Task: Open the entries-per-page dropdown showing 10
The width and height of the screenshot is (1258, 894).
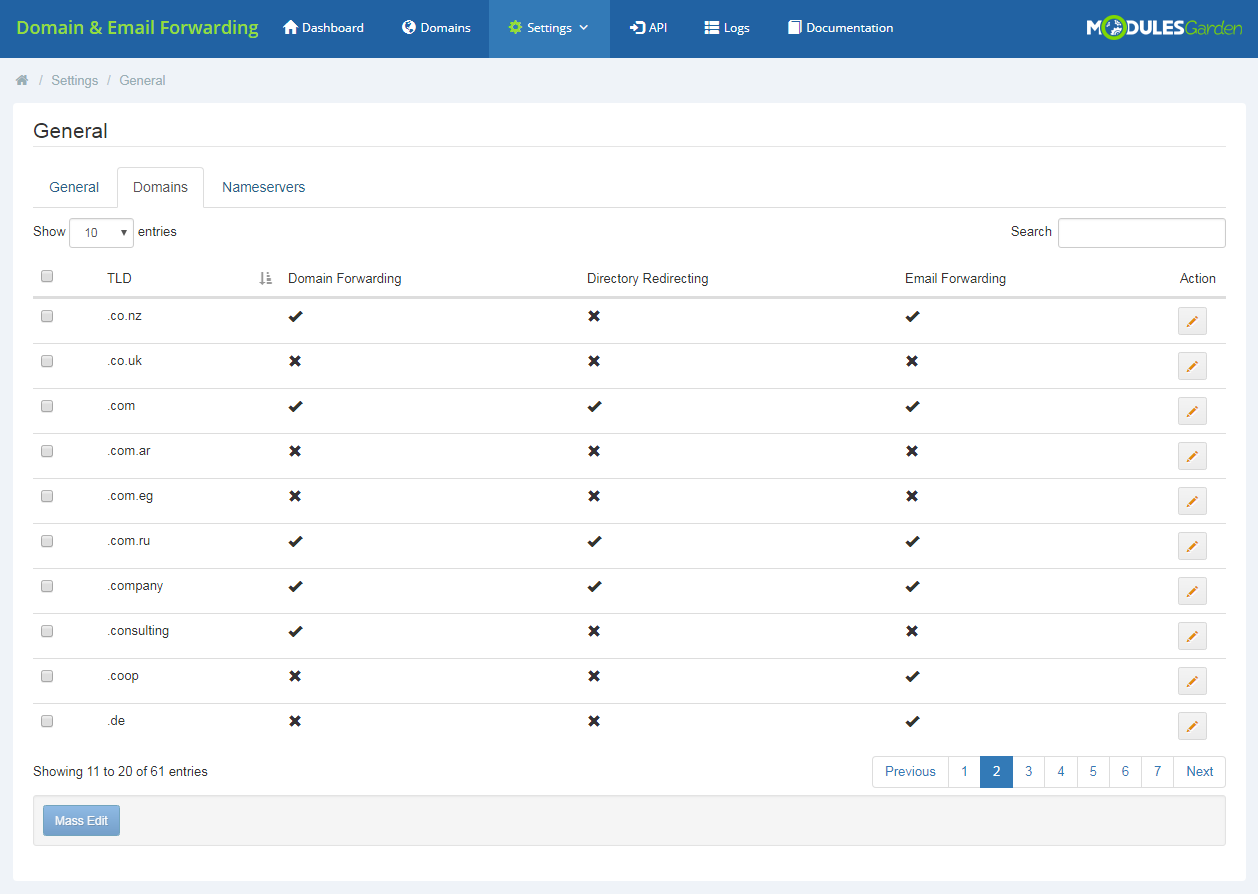Action: pyautogui.click(x=100, y=232)
